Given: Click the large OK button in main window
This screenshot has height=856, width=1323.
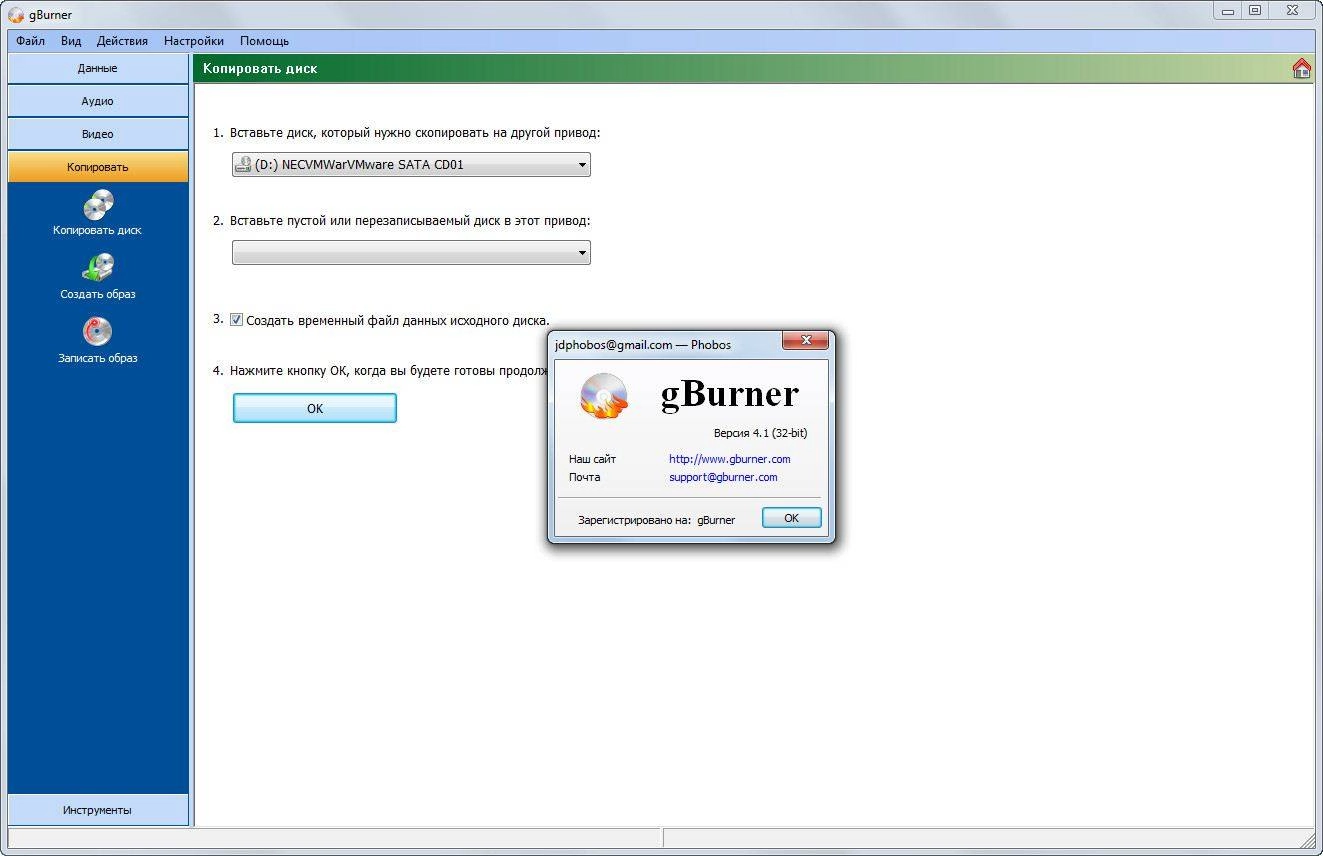Looking at the screenshot, I should coord(315,408).
